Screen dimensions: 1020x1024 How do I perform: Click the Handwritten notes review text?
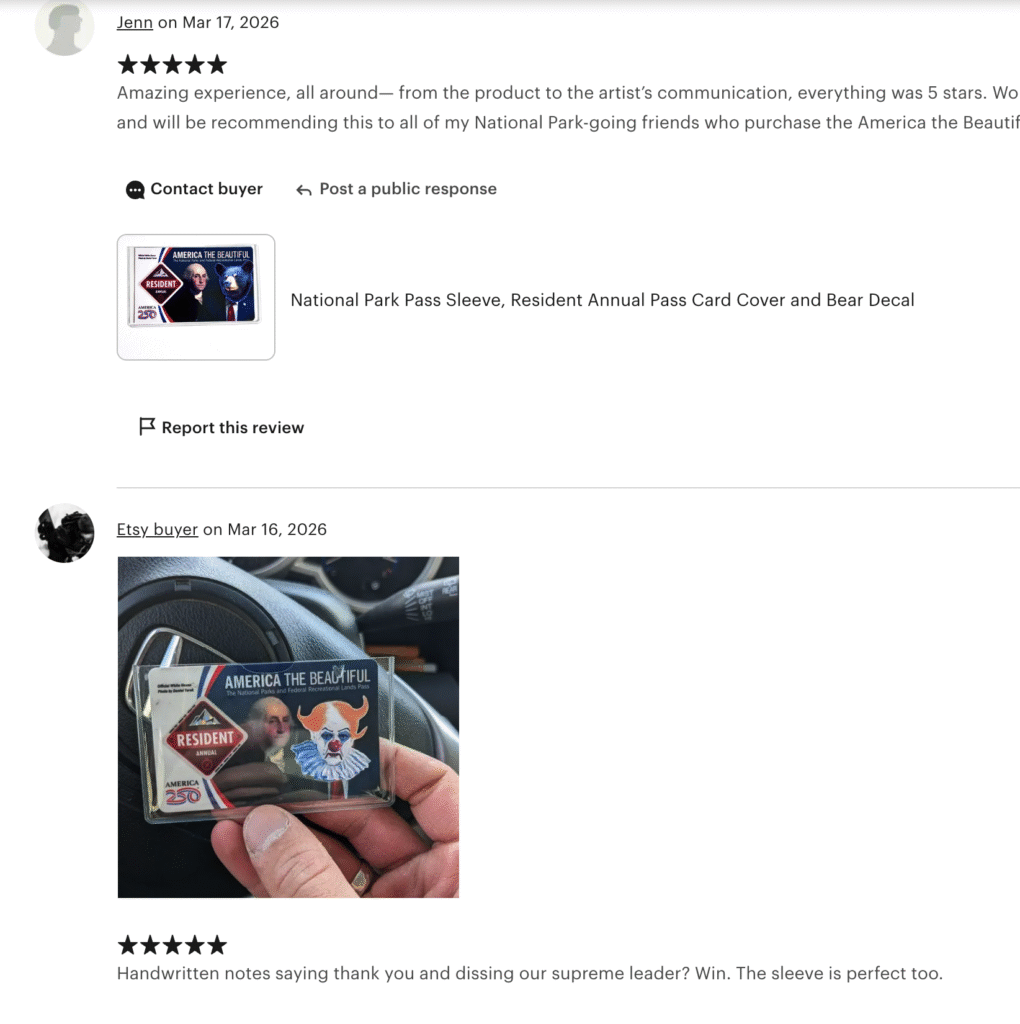tap(530, 973)
